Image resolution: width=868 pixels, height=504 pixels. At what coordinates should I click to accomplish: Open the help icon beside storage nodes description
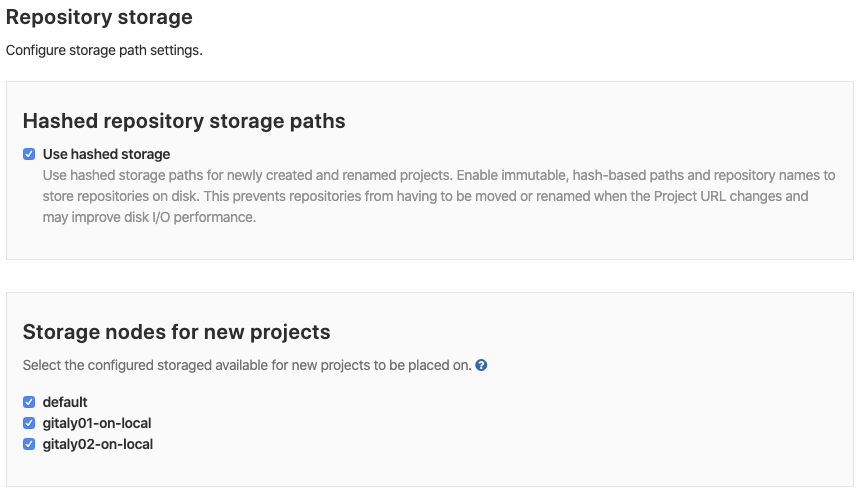(x=481, y=366)
